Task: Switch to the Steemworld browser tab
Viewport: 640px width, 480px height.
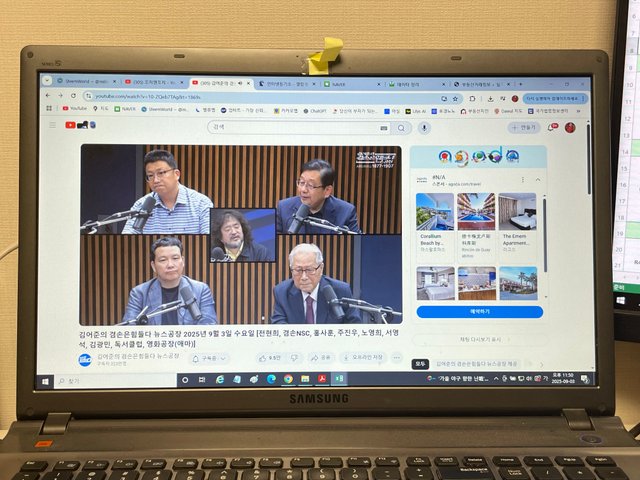Action: 87,82
